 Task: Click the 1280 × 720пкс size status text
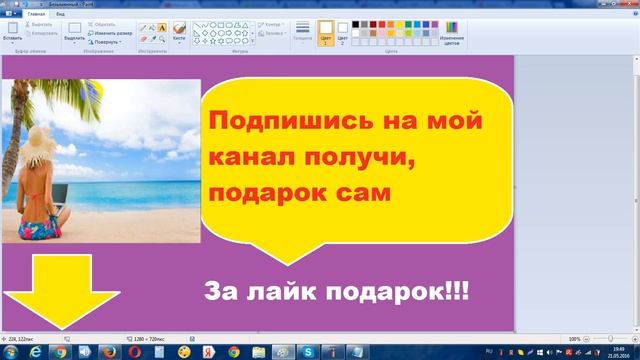click(149, 339)
